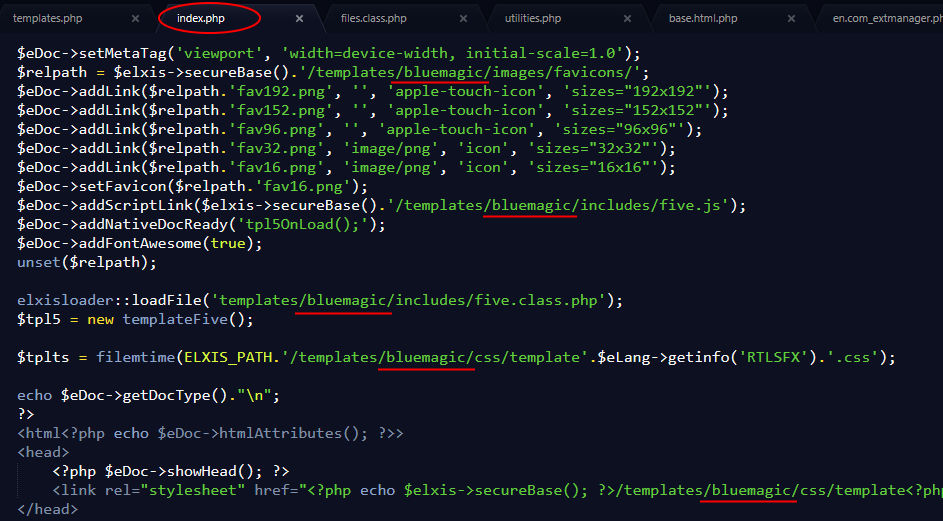Open the base.html.php tab
The height and width of the screenshot is (521, 943).
pyautogui.click(x=703, y=18)
